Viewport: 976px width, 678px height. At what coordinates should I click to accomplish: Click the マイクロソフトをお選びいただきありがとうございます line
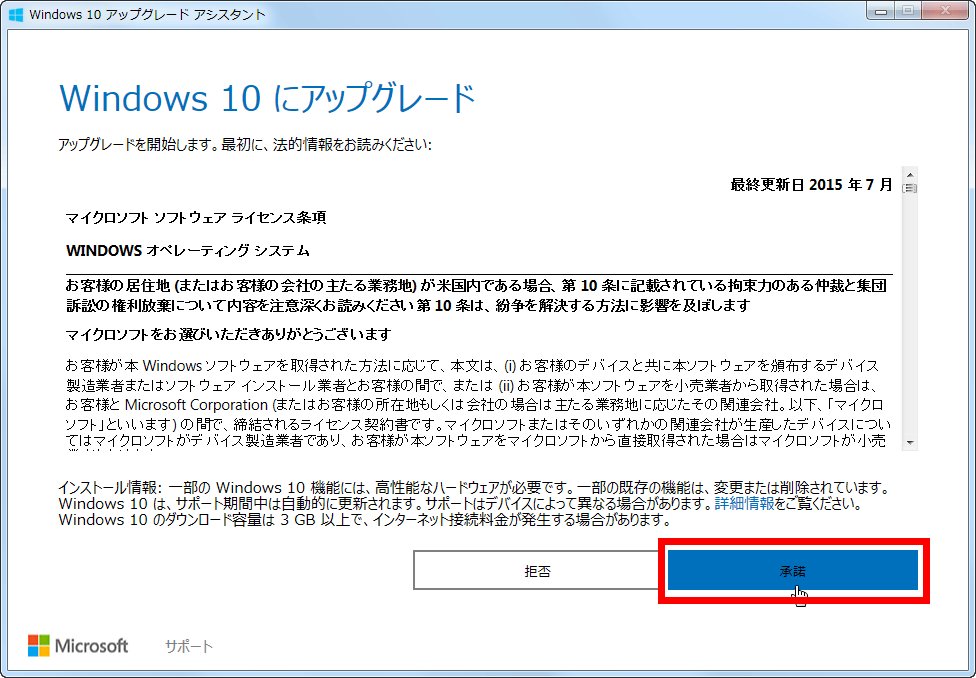tap(228, 335)
